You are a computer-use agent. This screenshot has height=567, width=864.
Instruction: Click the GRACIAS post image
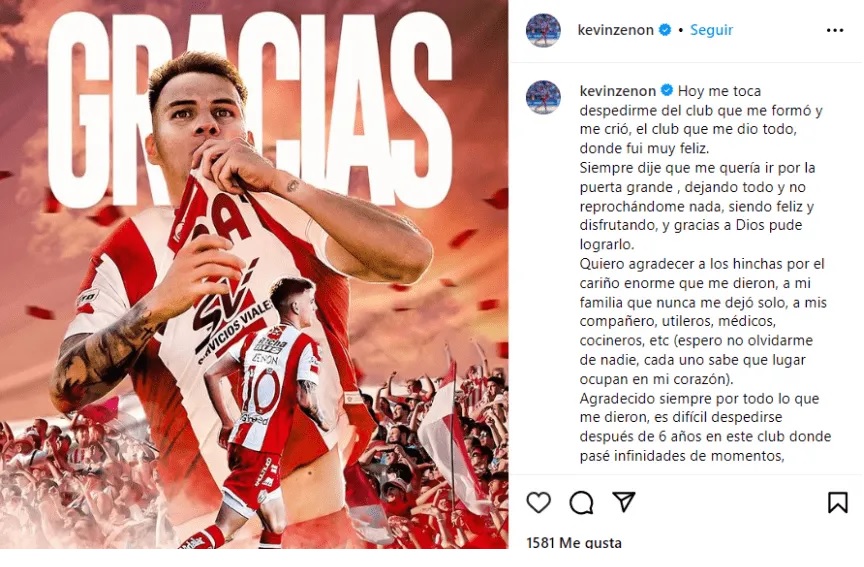click(254, 274)
